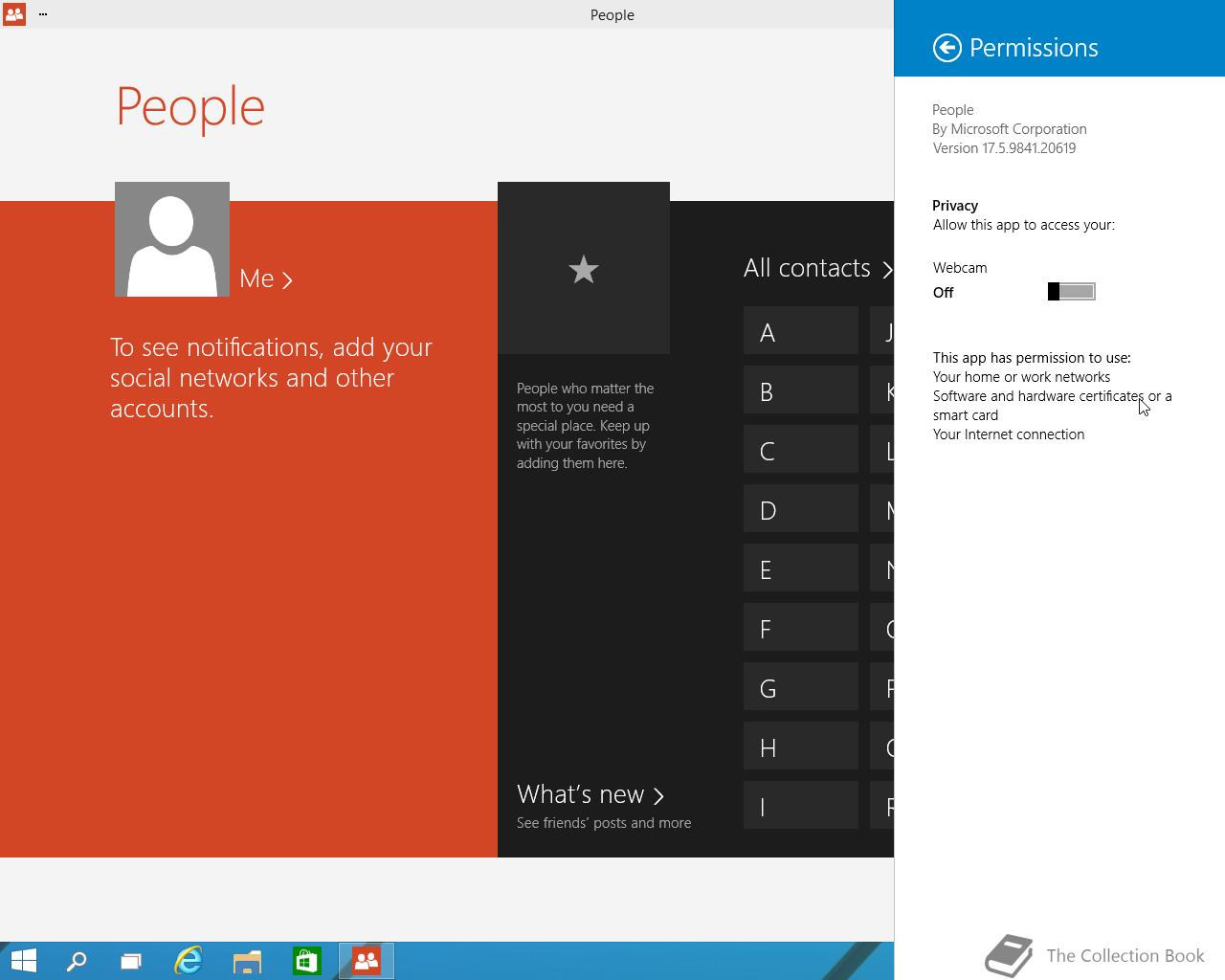
Task: Click the People app taskbar button
Action: (366, 961)
